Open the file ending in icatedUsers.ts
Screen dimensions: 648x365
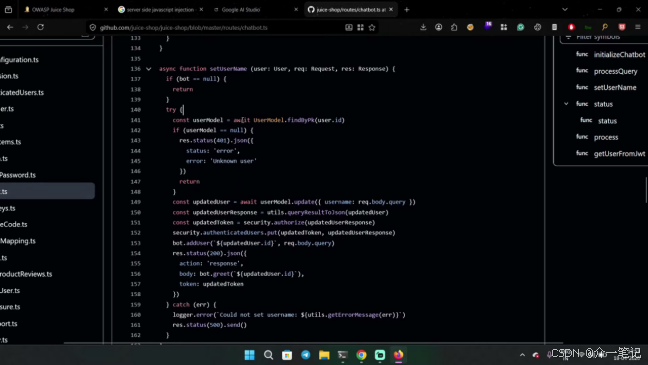tap(21, 93)
